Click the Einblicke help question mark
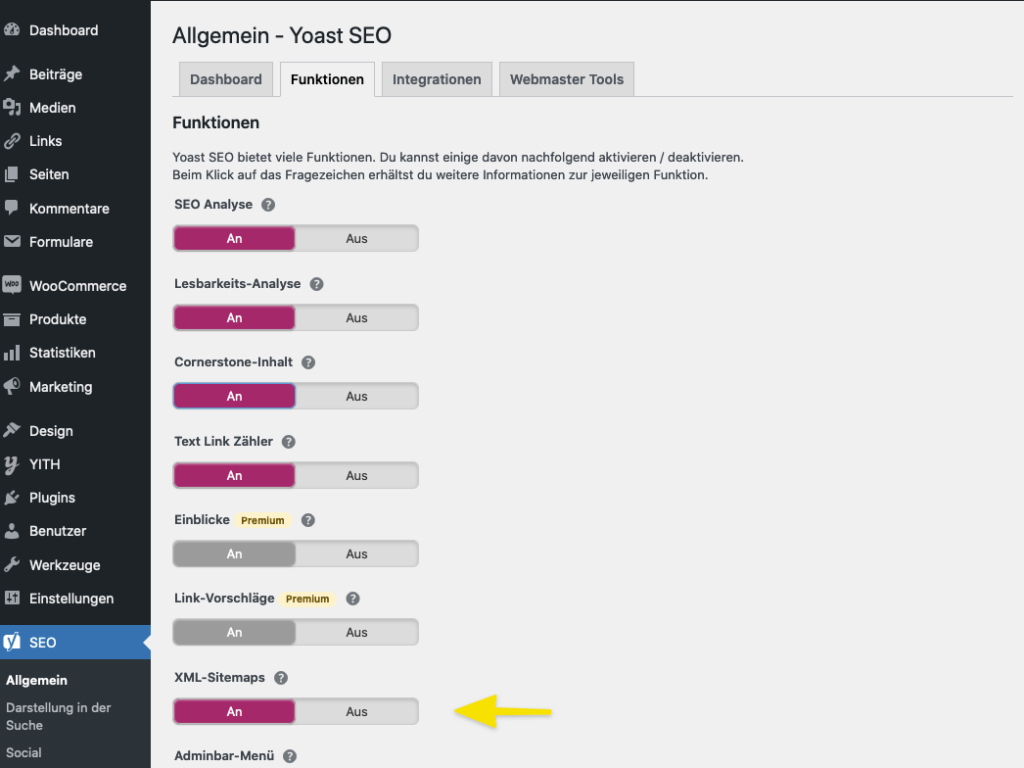 tap(308, 520)
